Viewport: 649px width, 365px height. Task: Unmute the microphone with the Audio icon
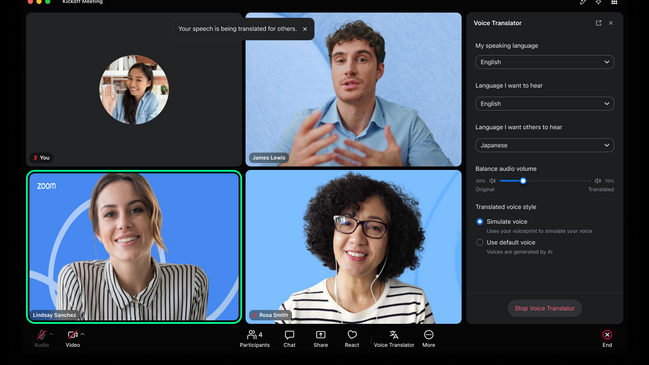click(x=41, y=334)
